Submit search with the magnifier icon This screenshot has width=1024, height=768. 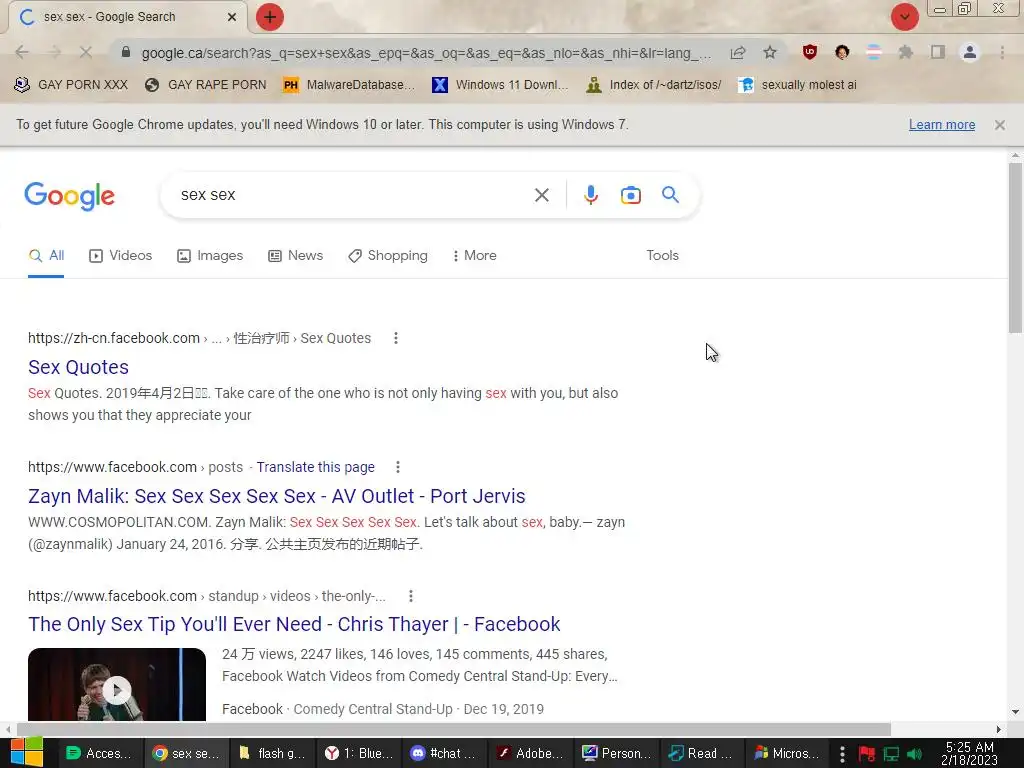tap(670, 195)
